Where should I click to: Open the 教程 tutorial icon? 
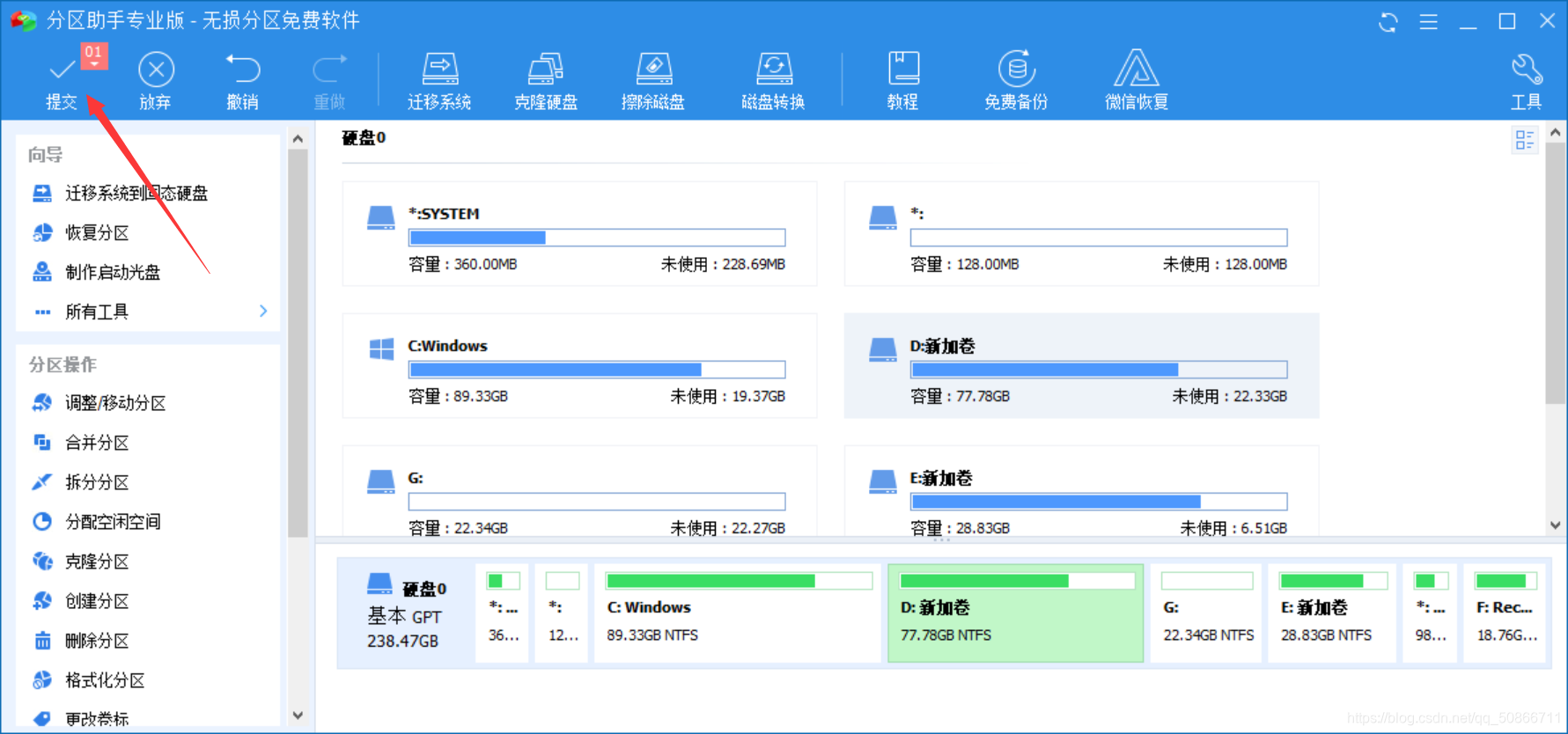[x=903, y=70]
